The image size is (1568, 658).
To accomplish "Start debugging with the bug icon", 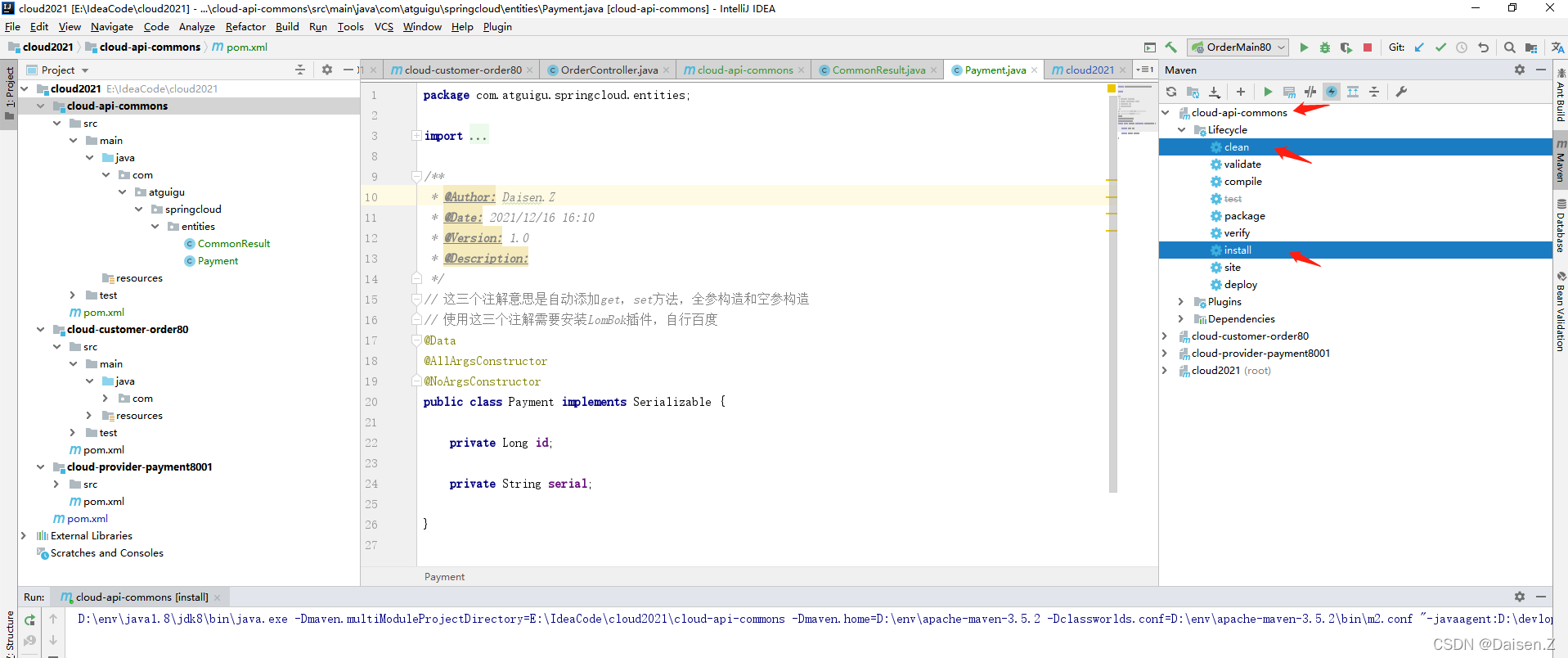I will tap(1325, 47).
